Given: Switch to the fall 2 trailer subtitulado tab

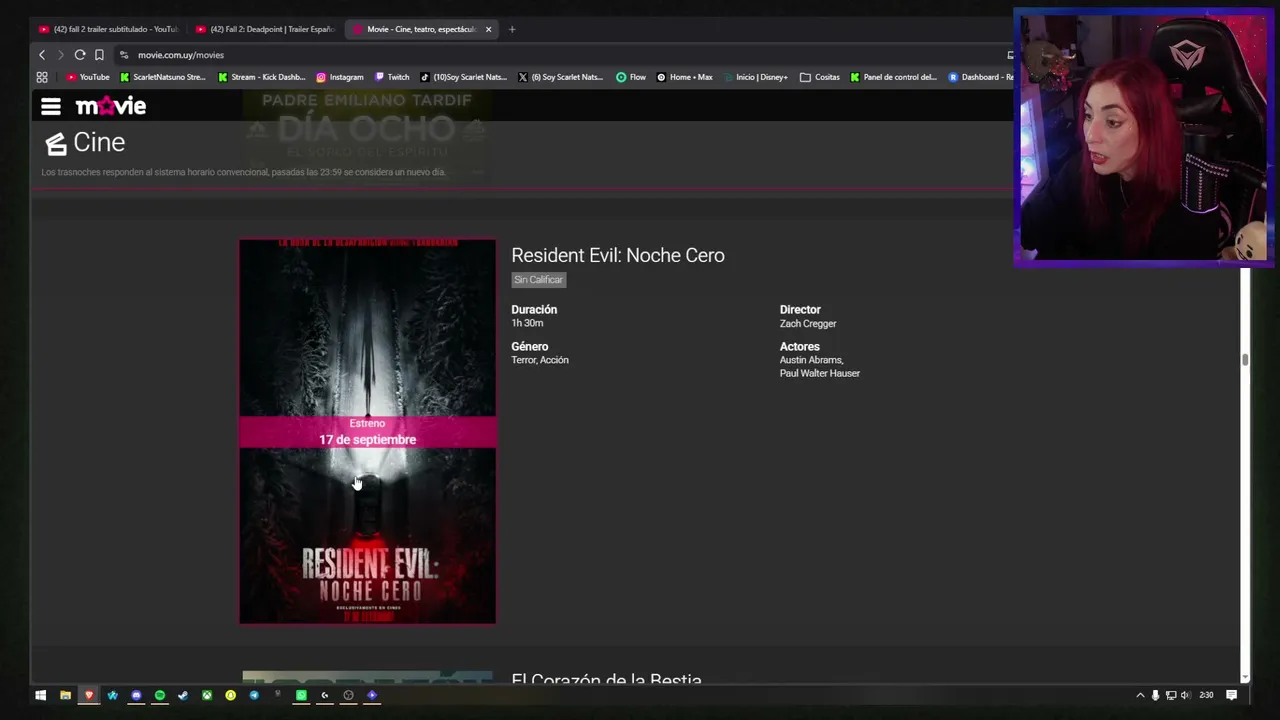Looking at the screenshot, I should tap(108, 29).
